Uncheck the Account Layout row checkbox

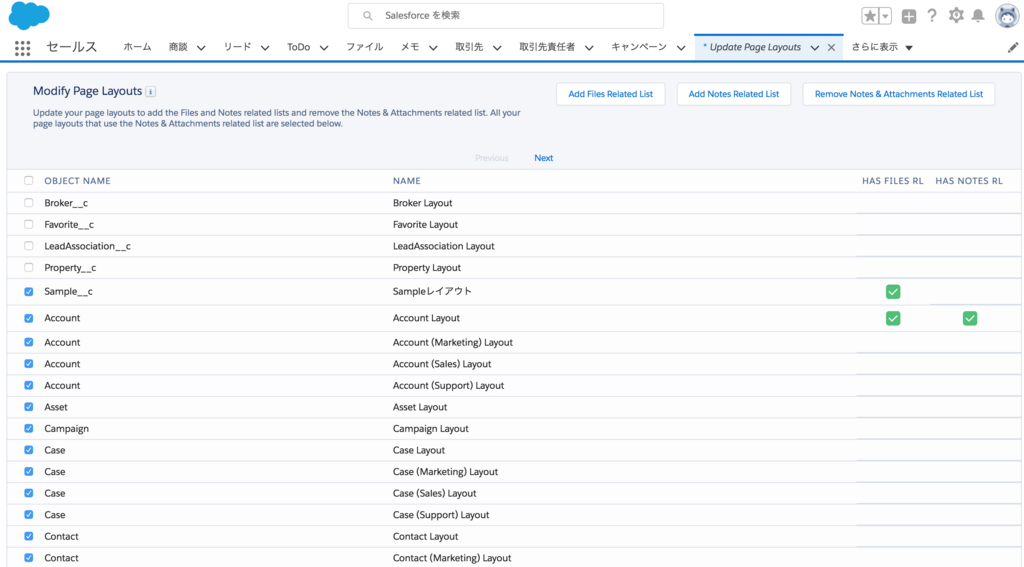pos(29,319)
